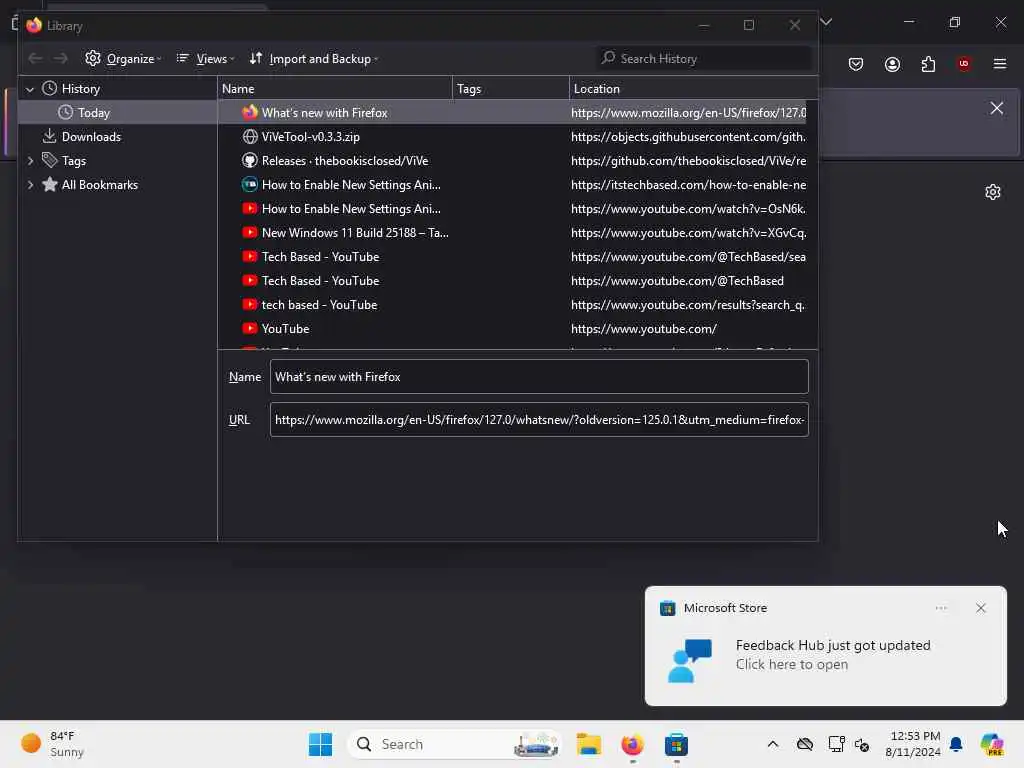Open new tab page settings gear

click(x=993, y=192)
